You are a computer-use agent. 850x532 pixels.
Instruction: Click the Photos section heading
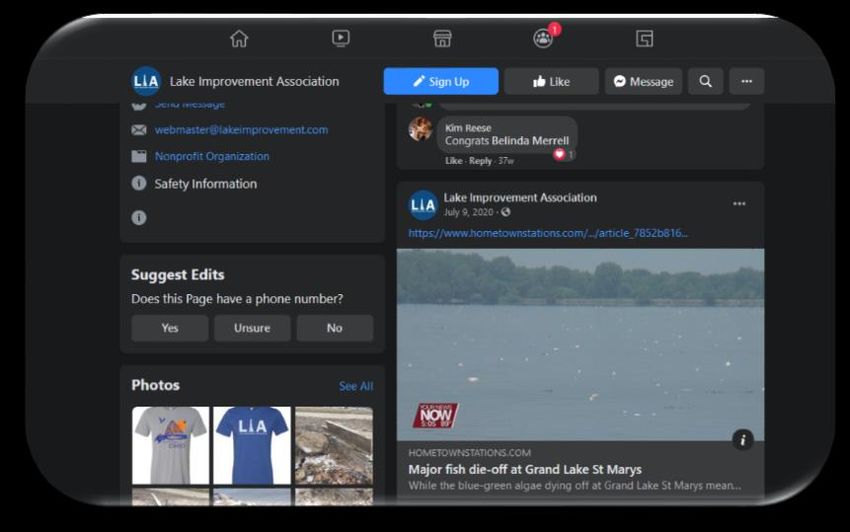(156, 385)
